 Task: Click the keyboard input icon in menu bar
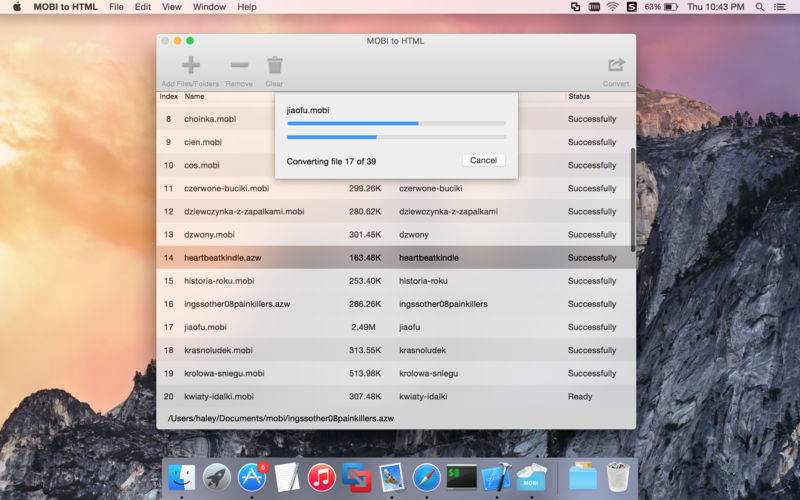[x=594, y=7]
